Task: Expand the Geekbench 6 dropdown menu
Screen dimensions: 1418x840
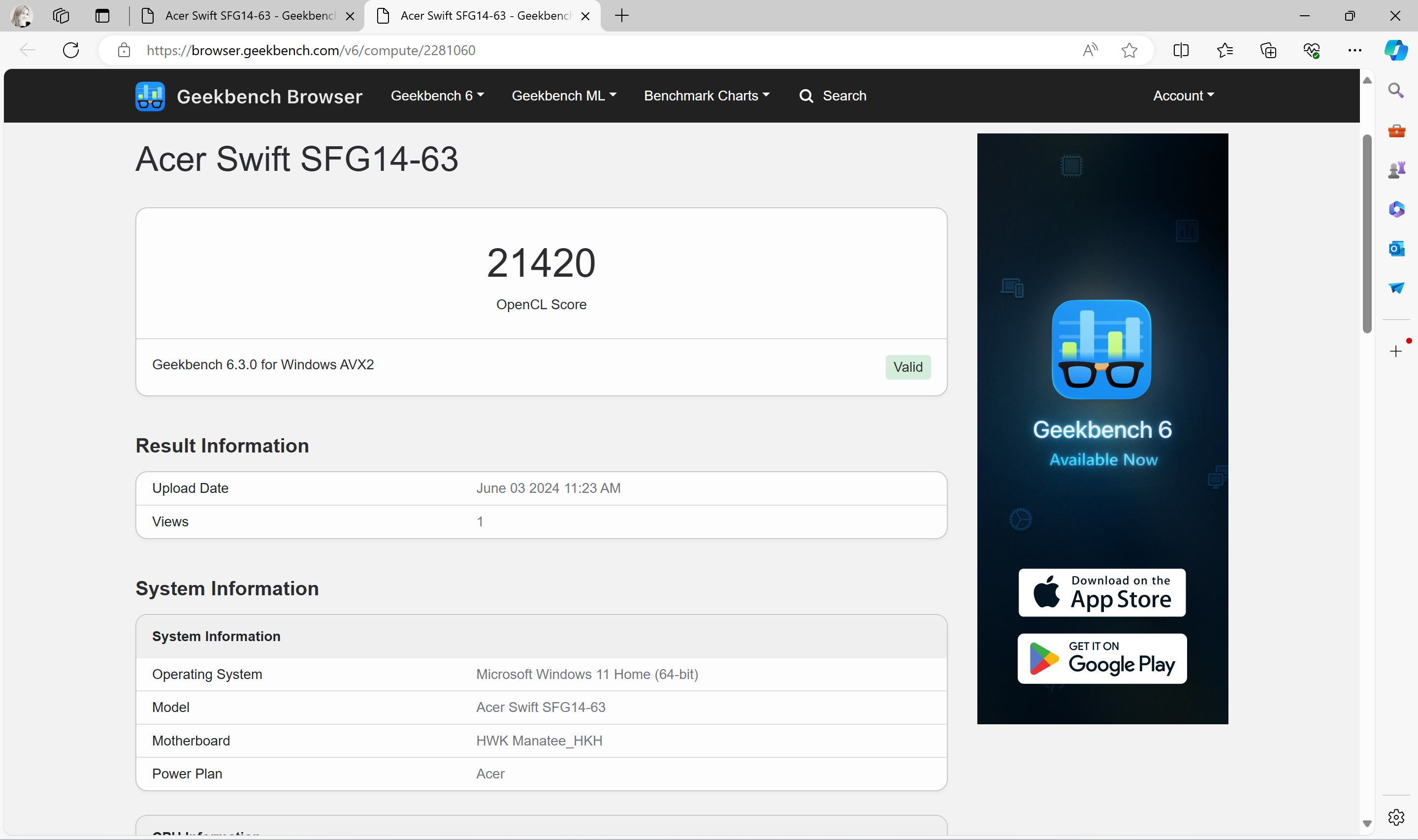Action: tap(437, 96)
